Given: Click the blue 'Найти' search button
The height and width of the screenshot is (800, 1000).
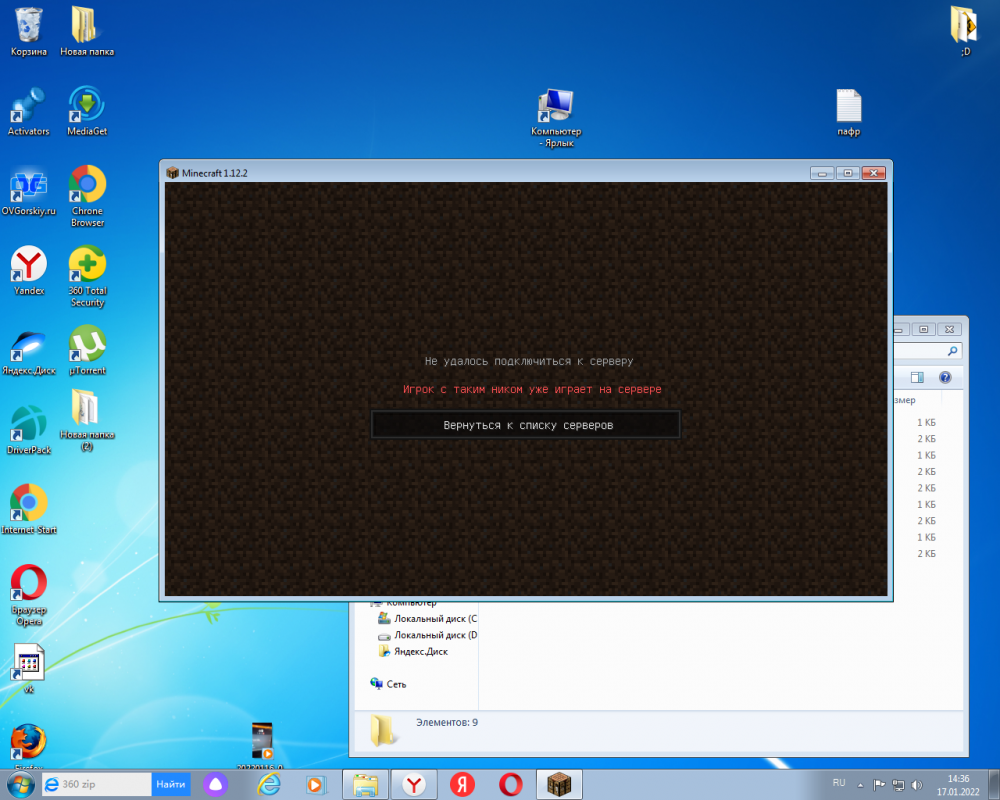Looking at the screenshot, I should (170, 784).
